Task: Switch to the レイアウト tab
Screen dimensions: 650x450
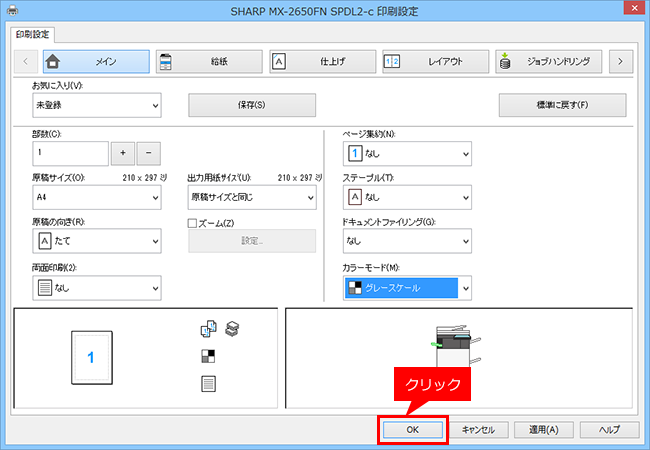Action: 436,62
